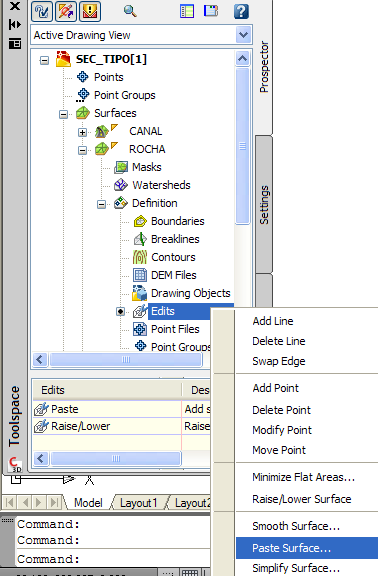Viewport: 378px width, 576px height.
Task: Choose Add Line from context menu
Action: click(273, 321)
